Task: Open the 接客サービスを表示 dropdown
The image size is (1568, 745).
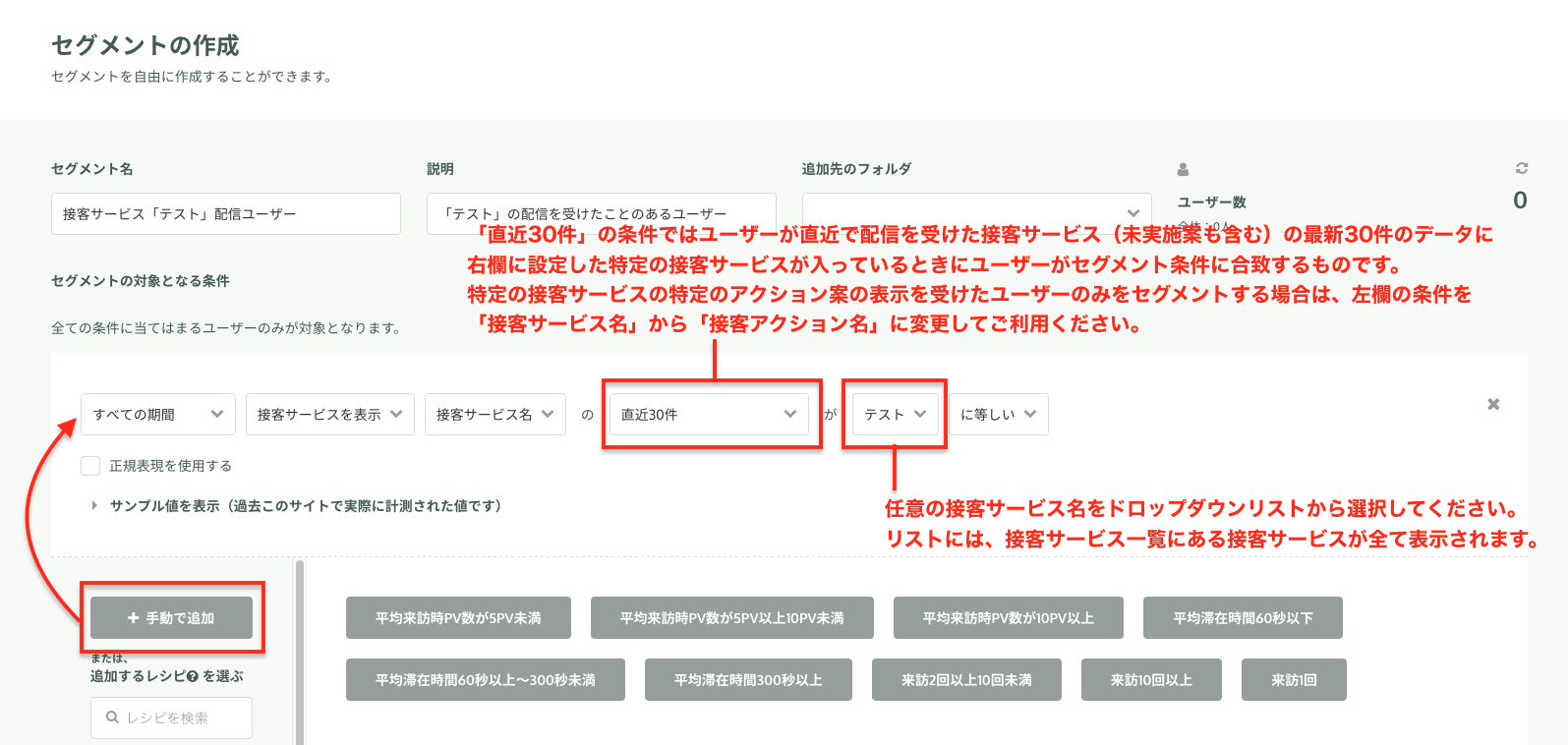Action: (330, 414)
